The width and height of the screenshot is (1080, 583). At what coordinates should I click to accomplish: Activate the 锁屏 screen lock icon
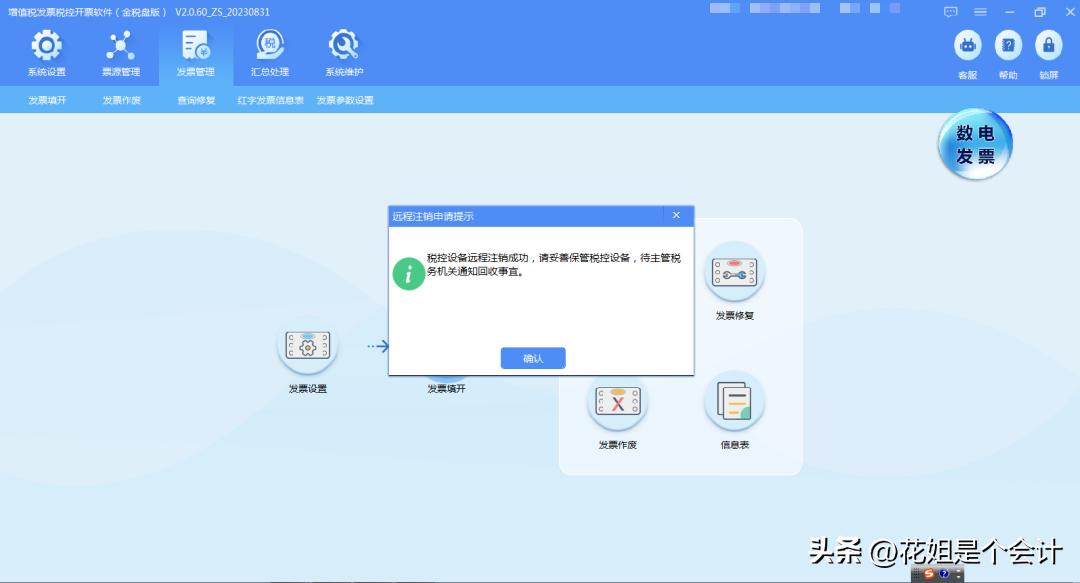pyautogui.click(x=1048, y=48)
